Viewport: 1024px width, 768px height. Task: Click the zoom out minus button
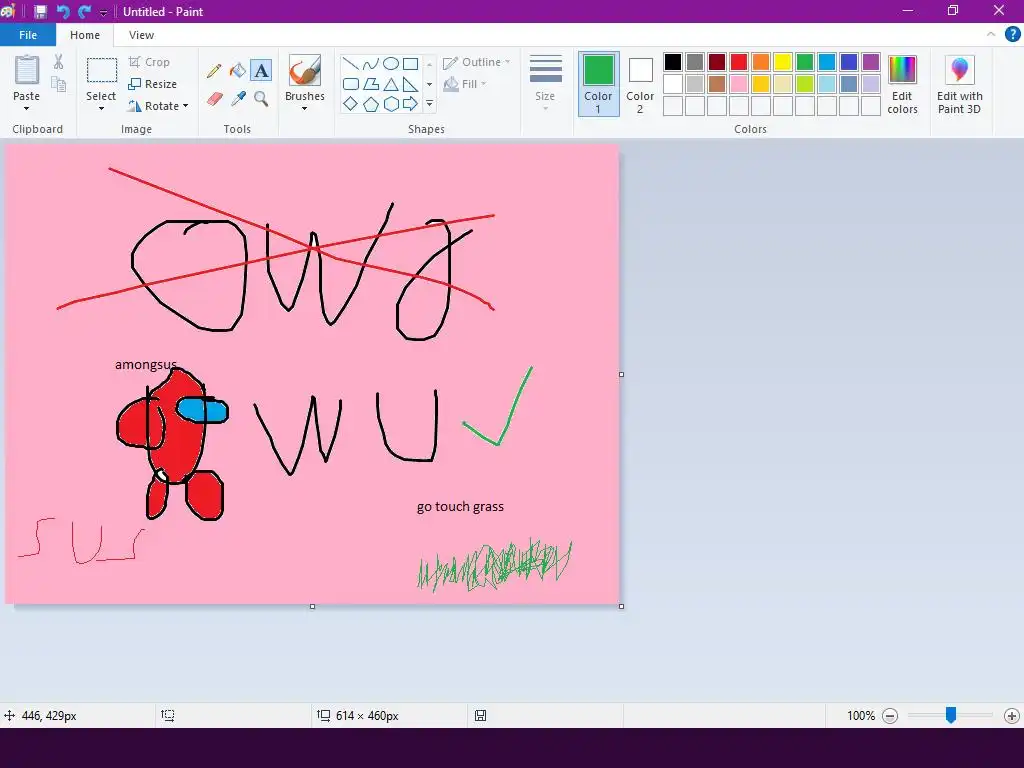point(889,716)
